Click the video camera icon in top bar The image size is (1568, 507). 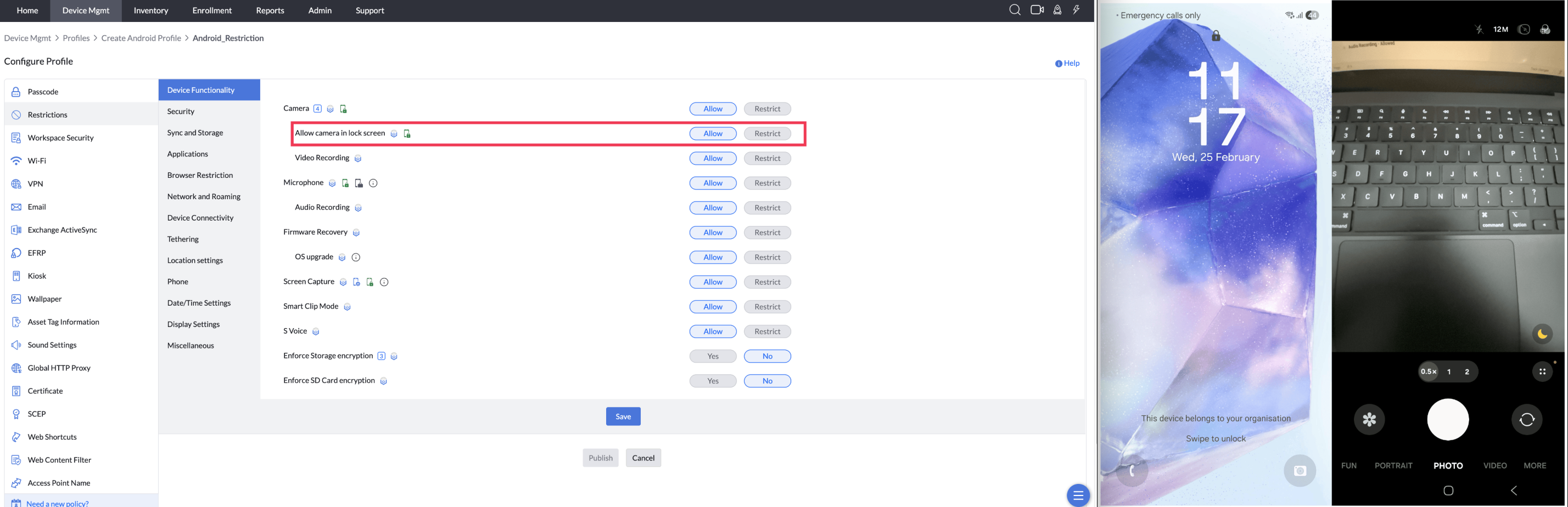click(1037, 10)
